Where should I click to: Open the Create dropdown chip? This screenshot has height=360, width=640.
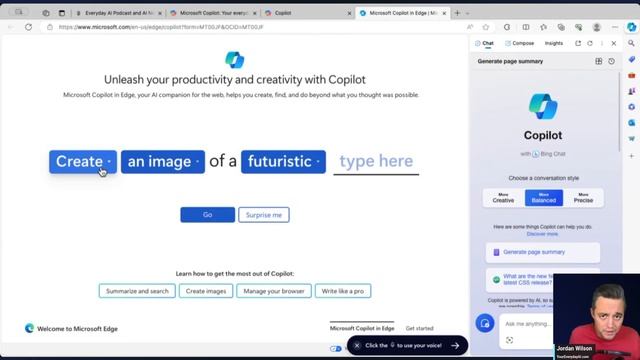(x=83, y=162)
